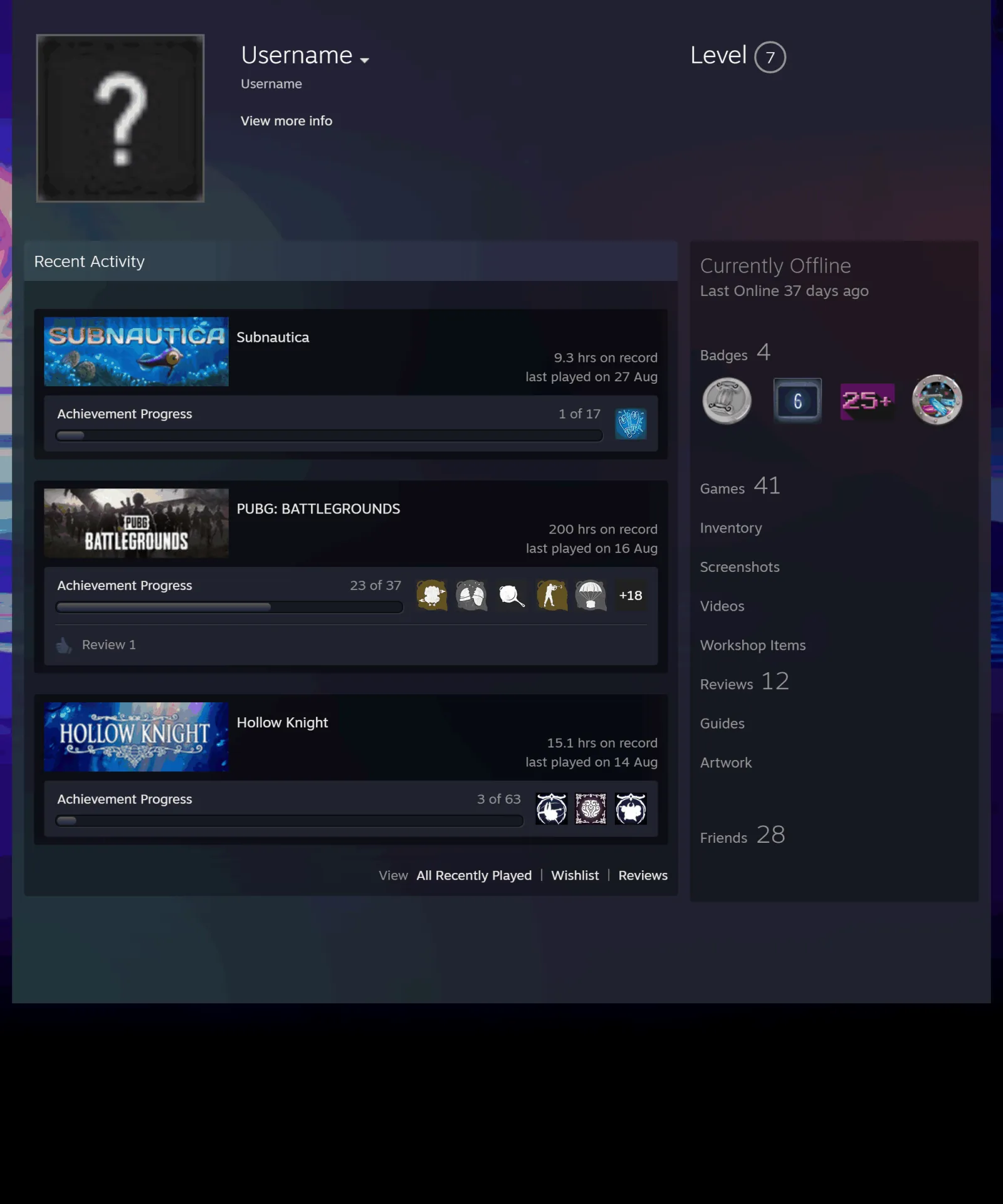The image size is (1003, 1204).
Task: Open the blue number 6 badge
Action: (x=797, y=400)
